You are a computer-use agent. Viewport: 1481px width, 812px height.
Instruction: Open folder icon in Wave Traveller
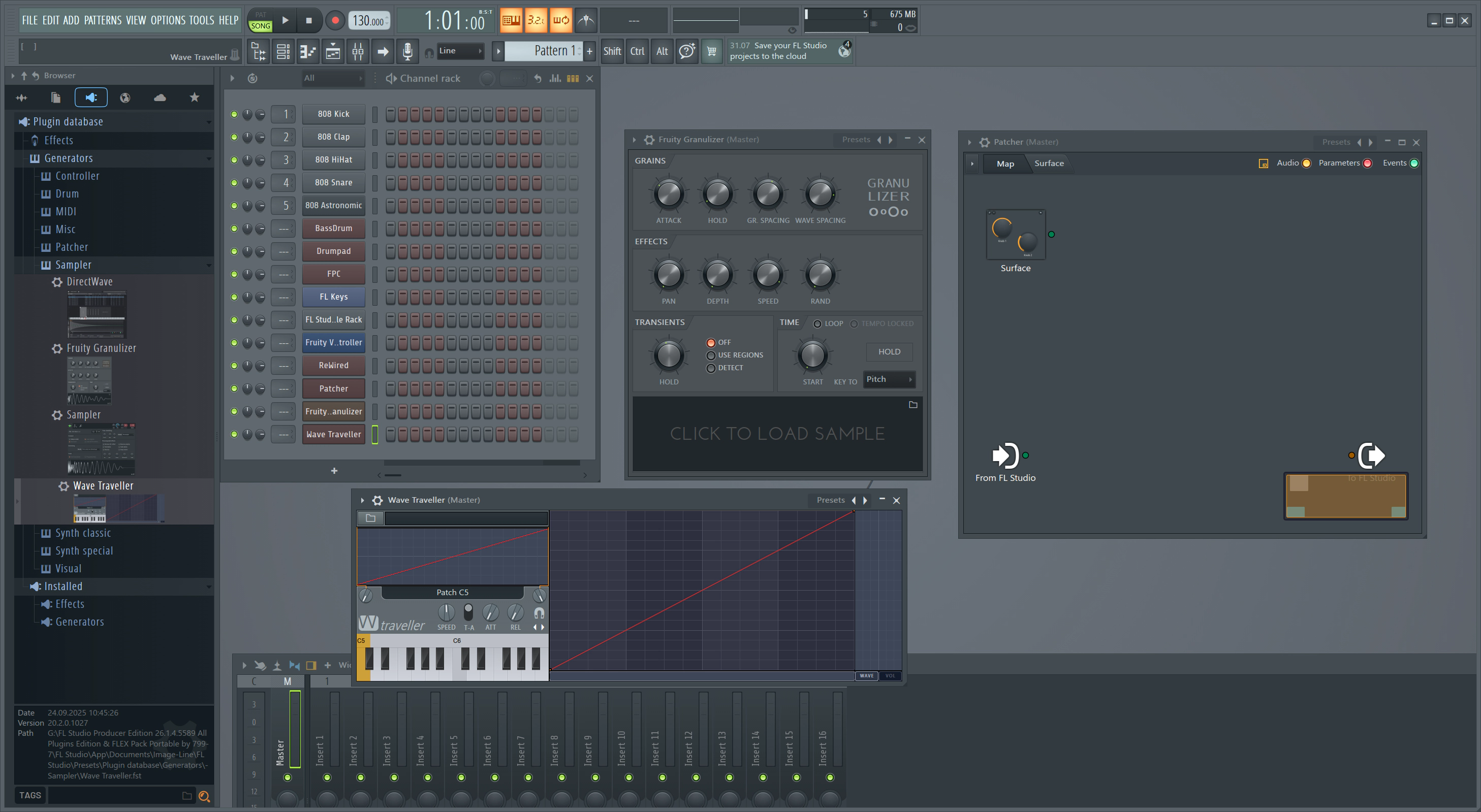[371, 518]
